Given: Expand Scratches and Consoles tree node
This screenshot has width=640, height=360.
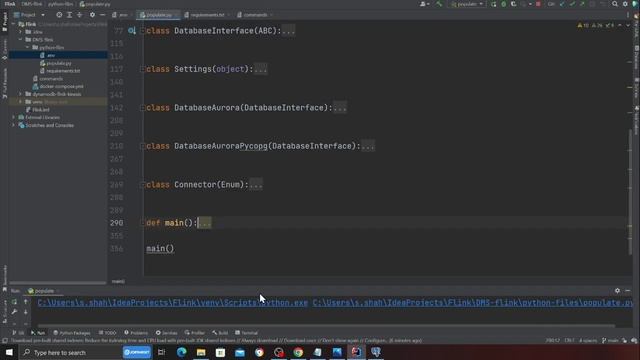Looking at the screenshot, I should click(x=13, y=125).
